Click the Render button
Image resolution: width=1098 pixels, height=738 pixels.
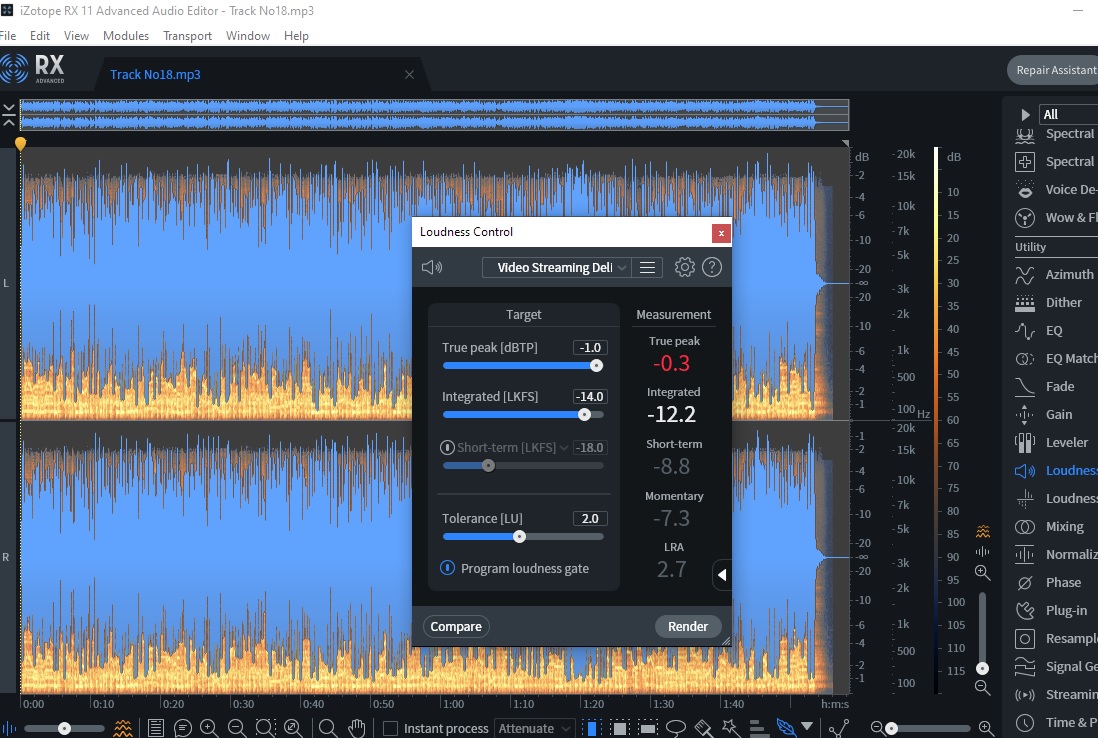(688, 626)
